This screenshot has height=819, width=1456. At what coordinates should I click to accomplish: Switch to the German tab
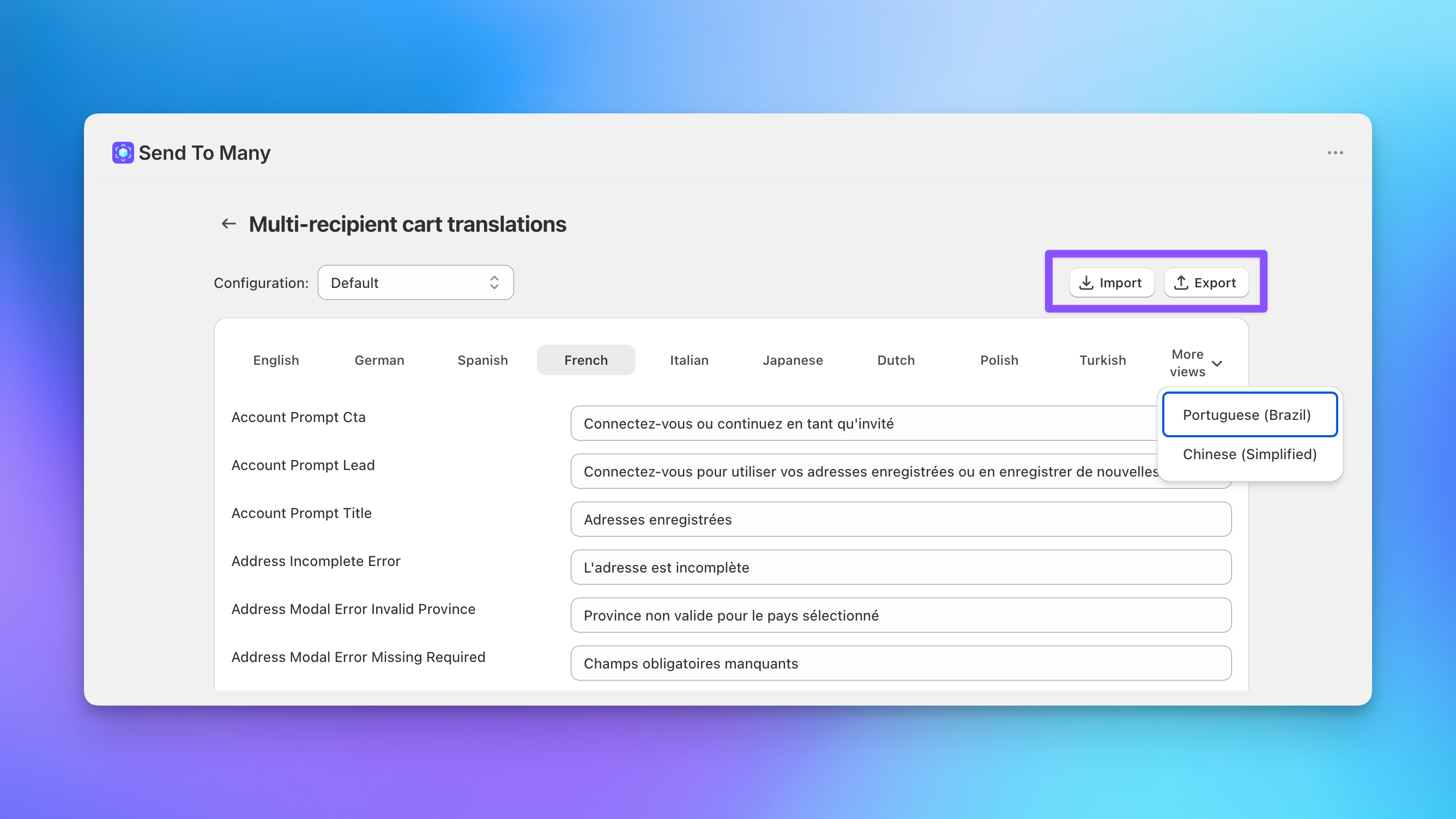click(x=379, y=360)
